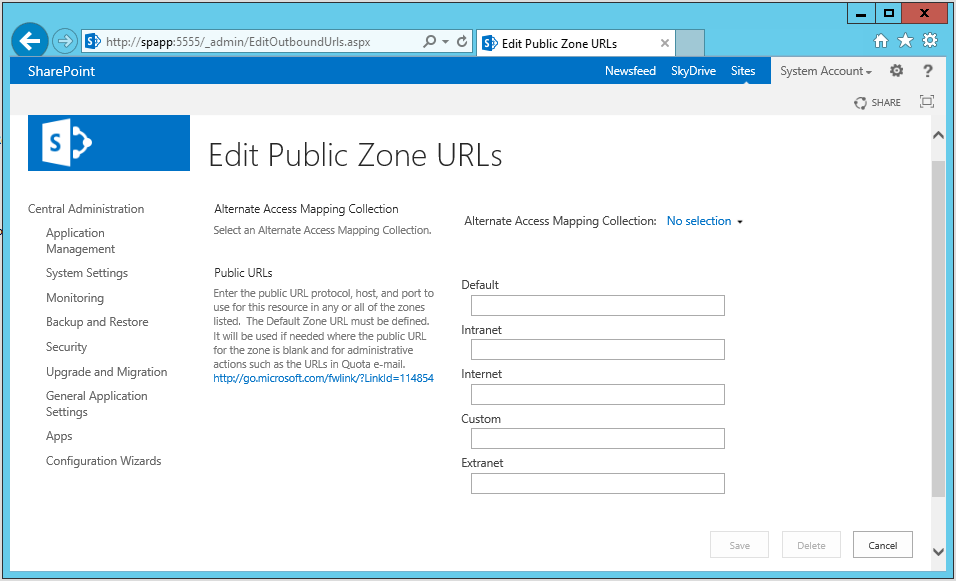Click the SharePoint brand text in the suite bar
The image size is (956, 581).
tap(62, 71)
